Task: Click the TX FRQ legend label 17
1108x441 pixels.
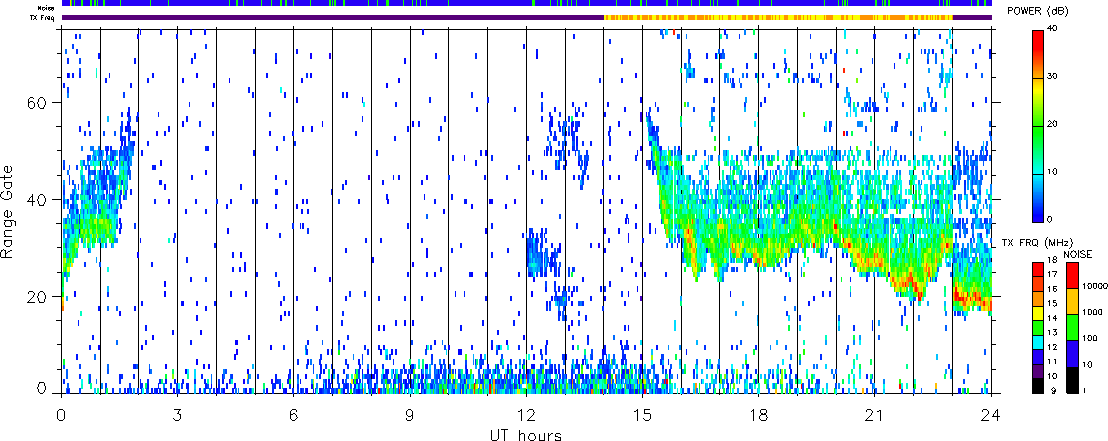Action: click(x=1053, y=274)
